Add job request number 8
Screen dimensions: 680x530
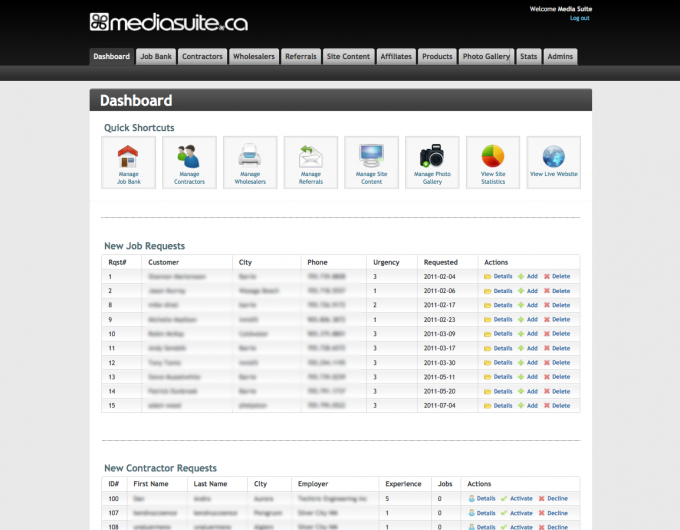click(x=531, y=305)
